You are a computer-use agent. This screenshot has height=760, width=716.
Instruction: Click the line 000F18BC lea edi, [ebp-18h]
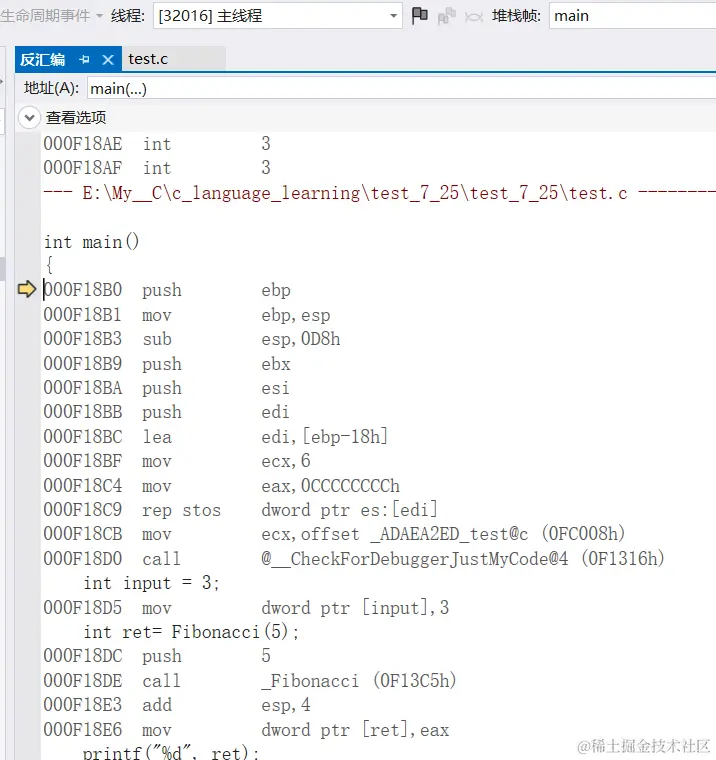216,436
